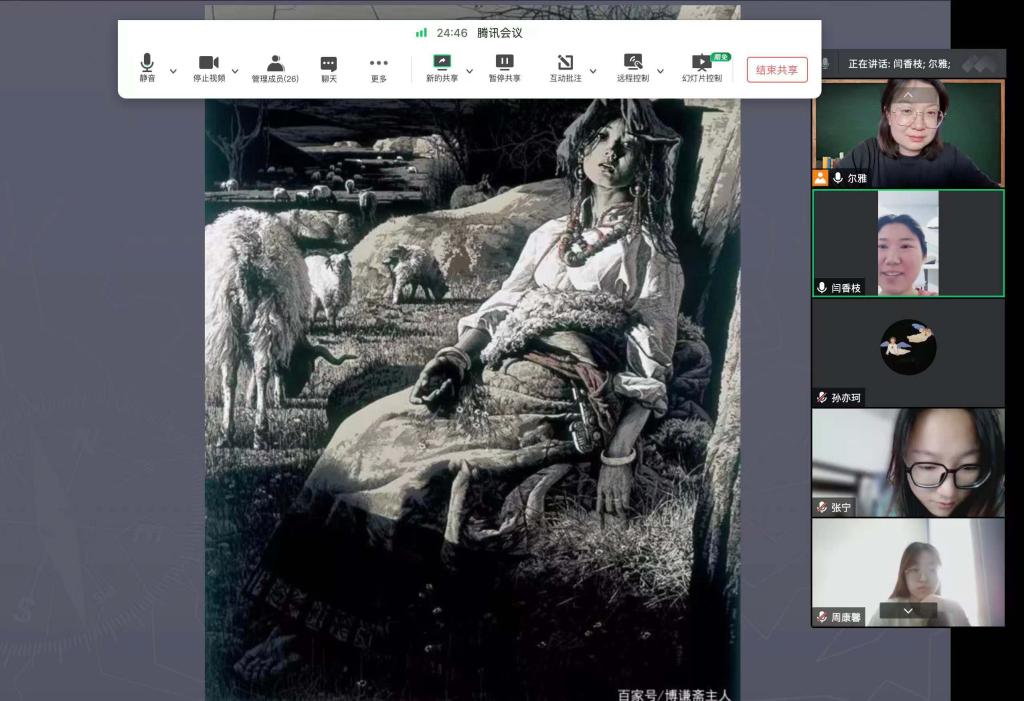The image size is (1024, 701).
Task: Expand video options arrow next to 停止视频
Action: pyautogui.click(x=235, y=71)
